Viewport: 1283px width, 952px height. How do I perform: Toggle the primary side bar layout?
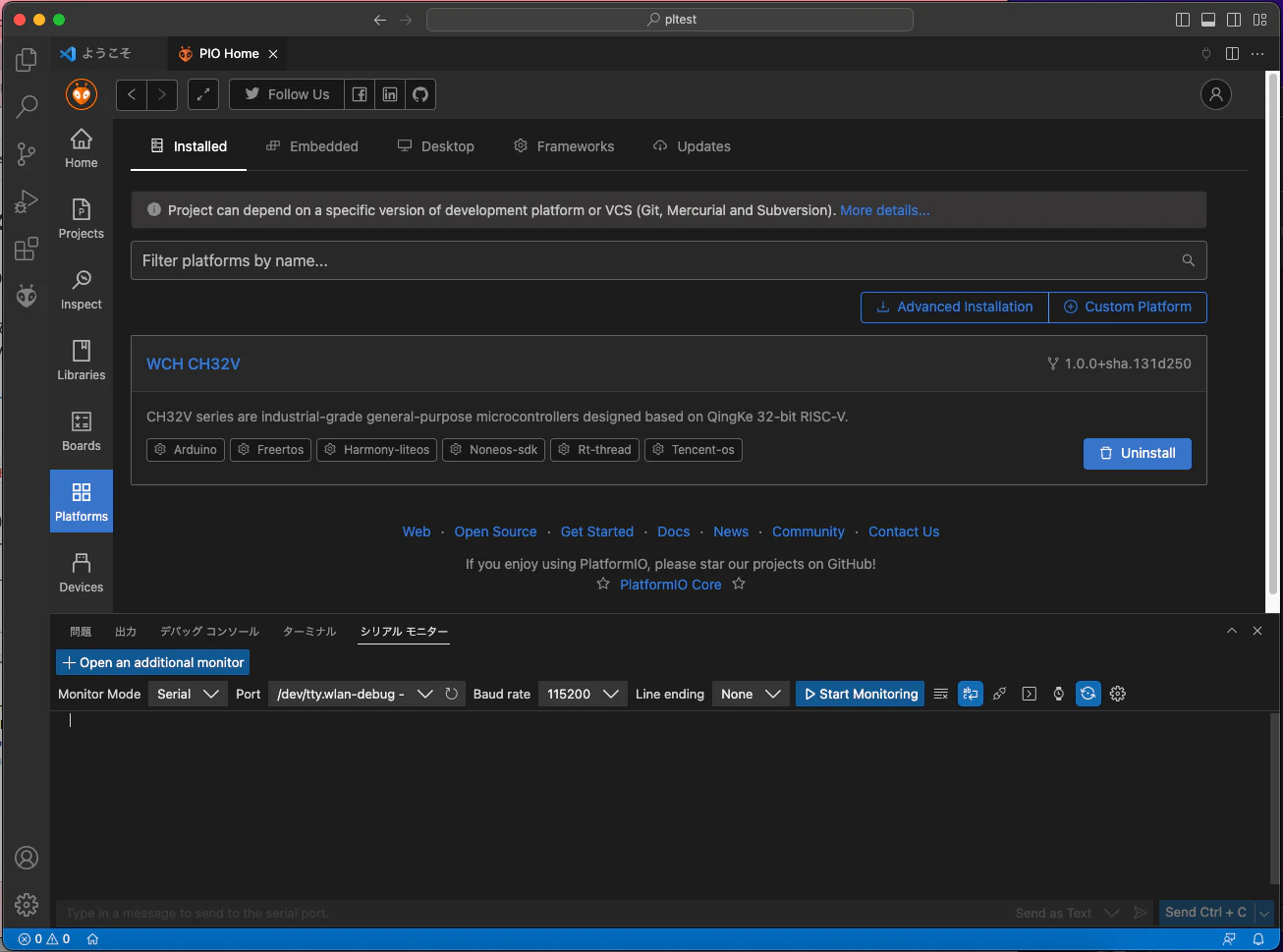tap(1183, 20)
